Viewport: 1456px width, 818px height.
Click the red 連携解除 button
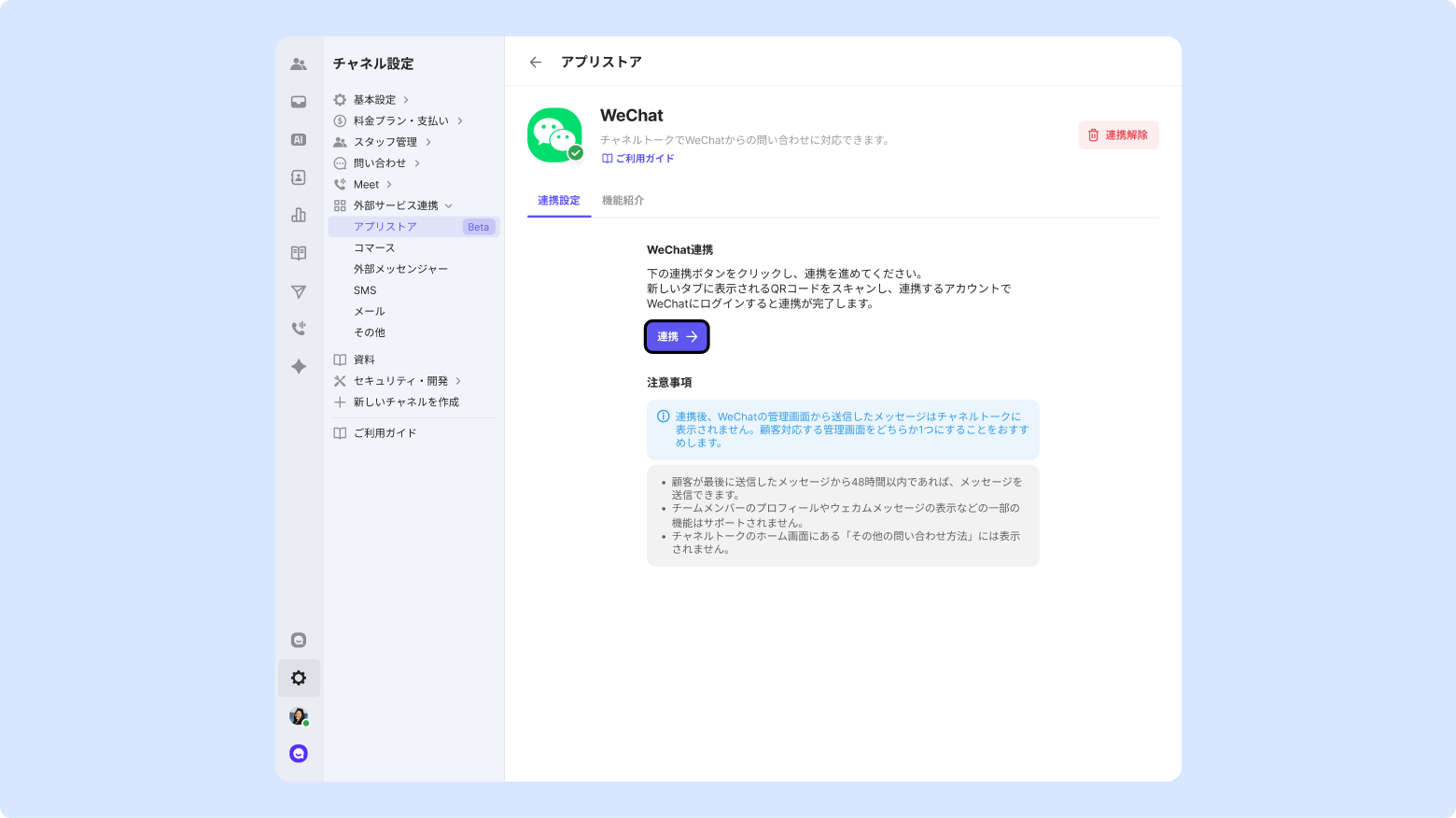[1118, 135]
